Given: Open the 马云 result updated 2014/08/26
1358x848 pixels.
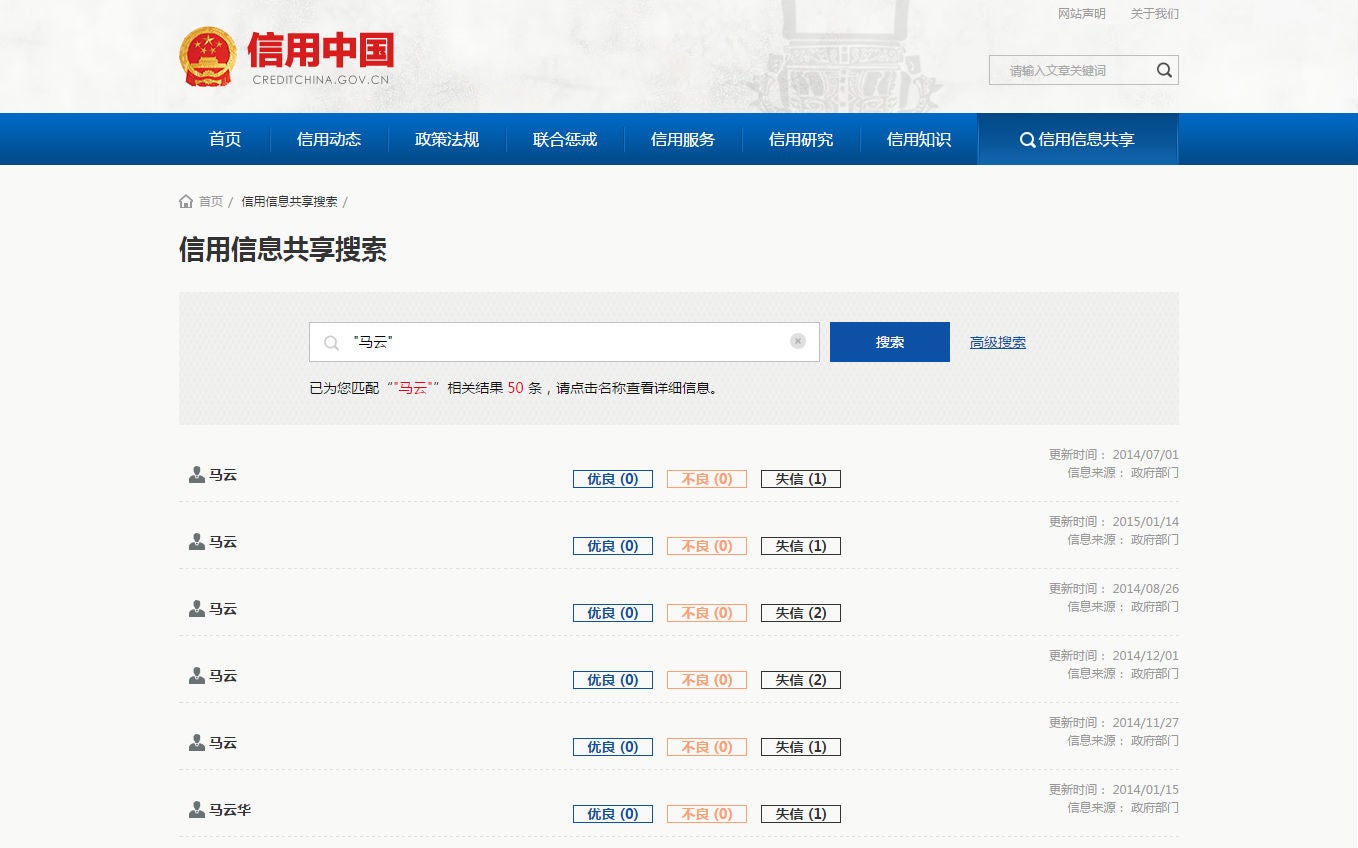Looking at the screenshot, I should 223,609.
